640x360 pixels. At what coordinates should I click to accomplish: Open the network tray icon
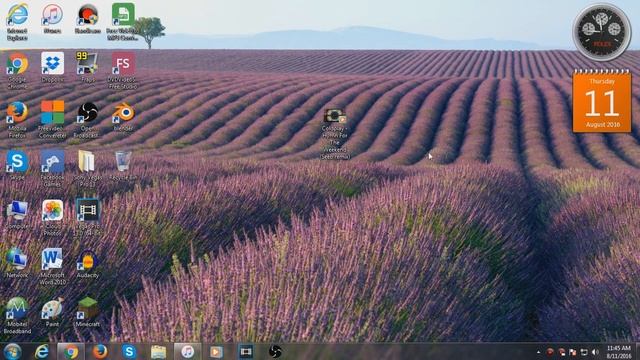(584, 352)
